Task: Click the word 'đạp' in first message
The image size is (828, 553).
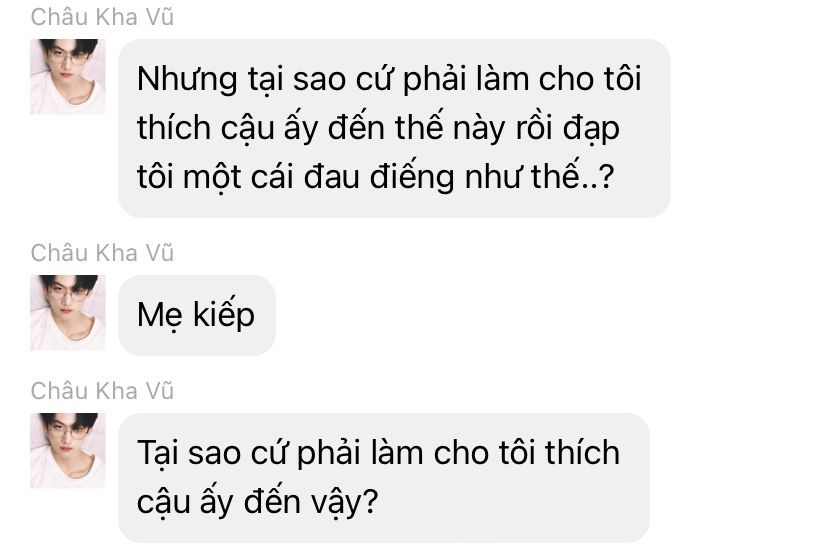Action: pos(591,130)
